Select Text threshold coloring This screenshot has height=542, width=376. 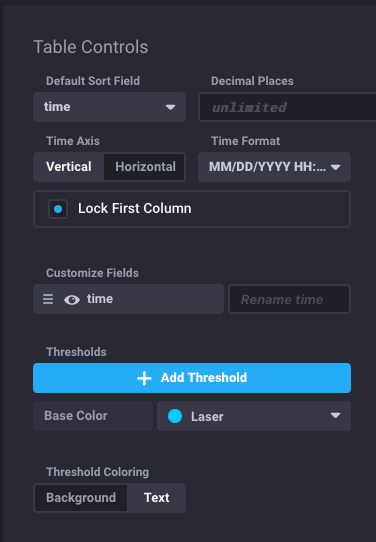pos(157,498)
